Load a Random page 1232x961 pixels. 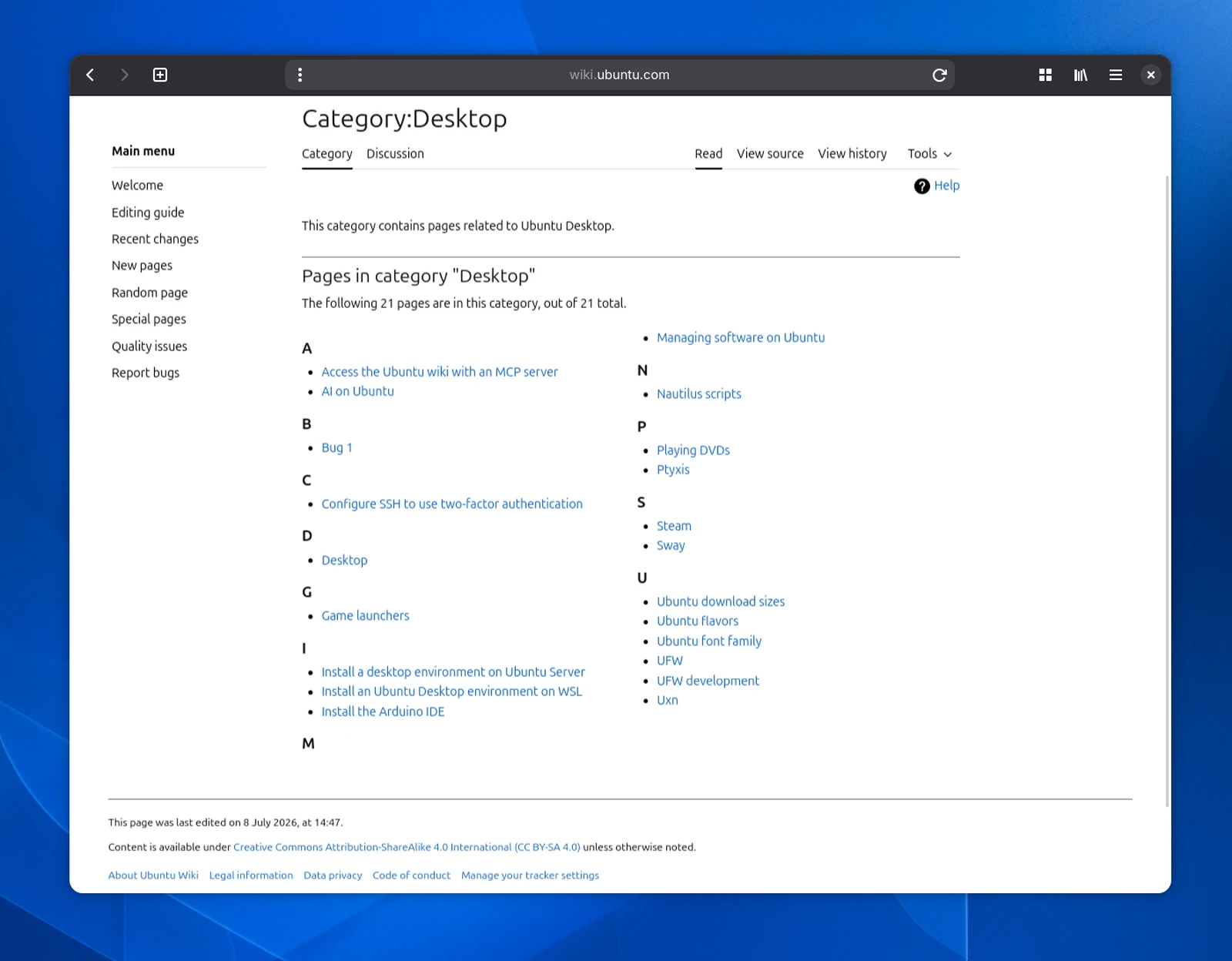(x=149, y=293)
